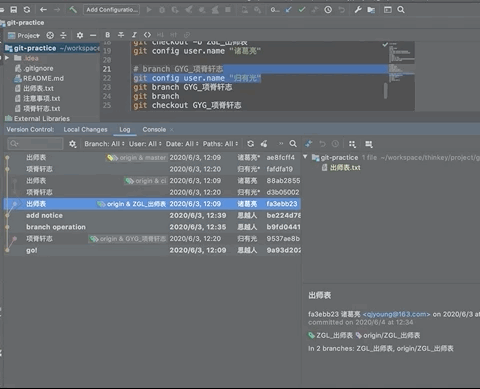
Task: Select the go! commit row
Action: (x=152, y=250)
